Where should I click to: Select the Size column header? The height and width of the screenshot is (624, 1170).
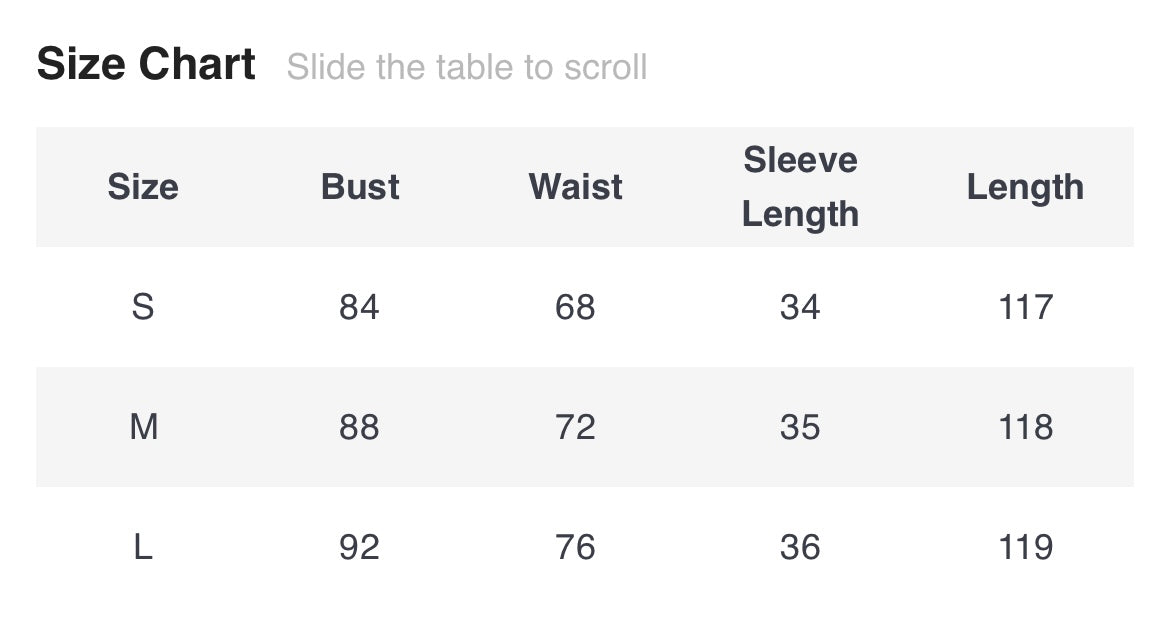coord(143,187)
